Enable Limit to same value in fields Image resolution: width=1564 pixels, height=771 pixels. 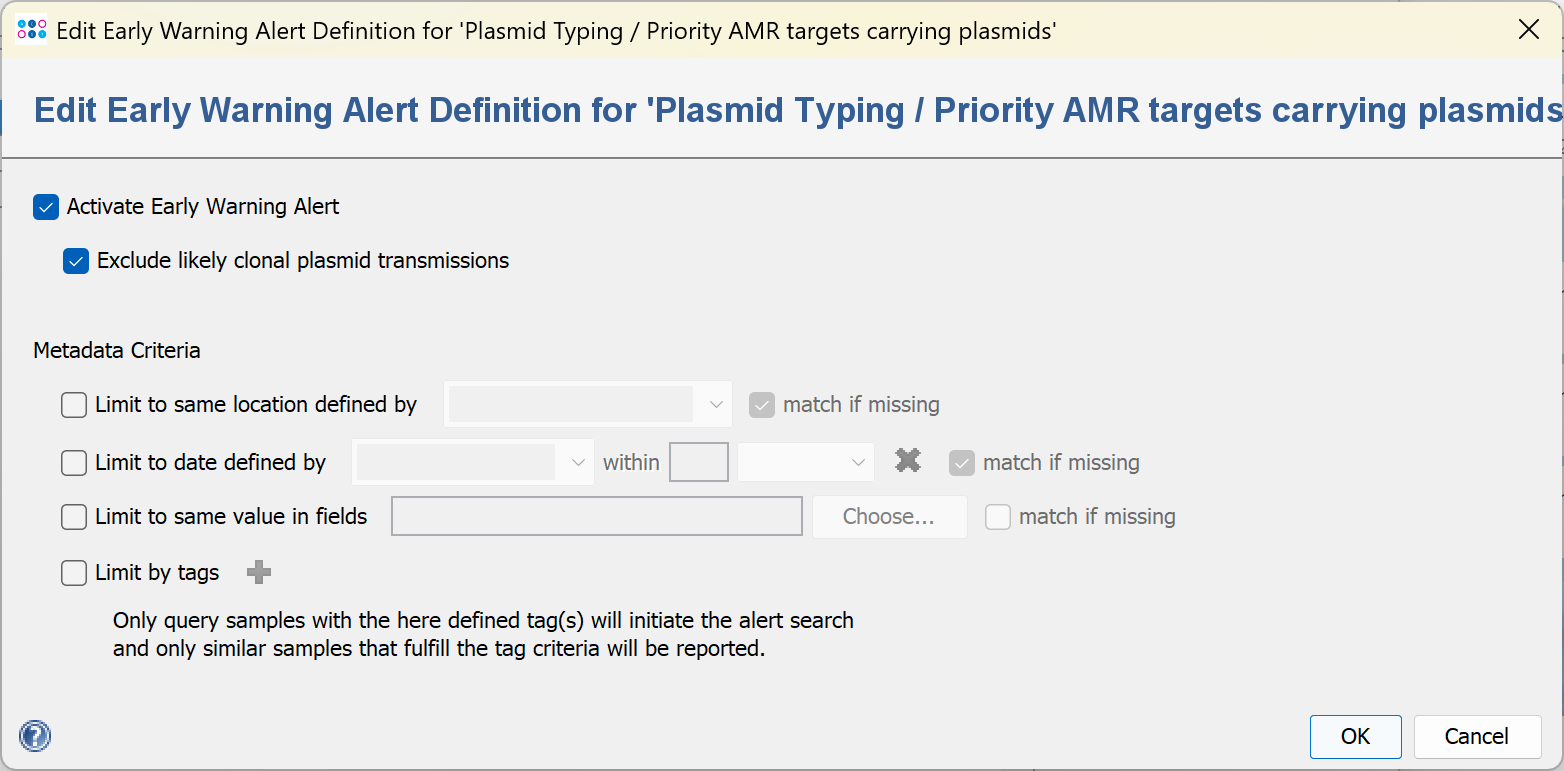pos(74,517)
